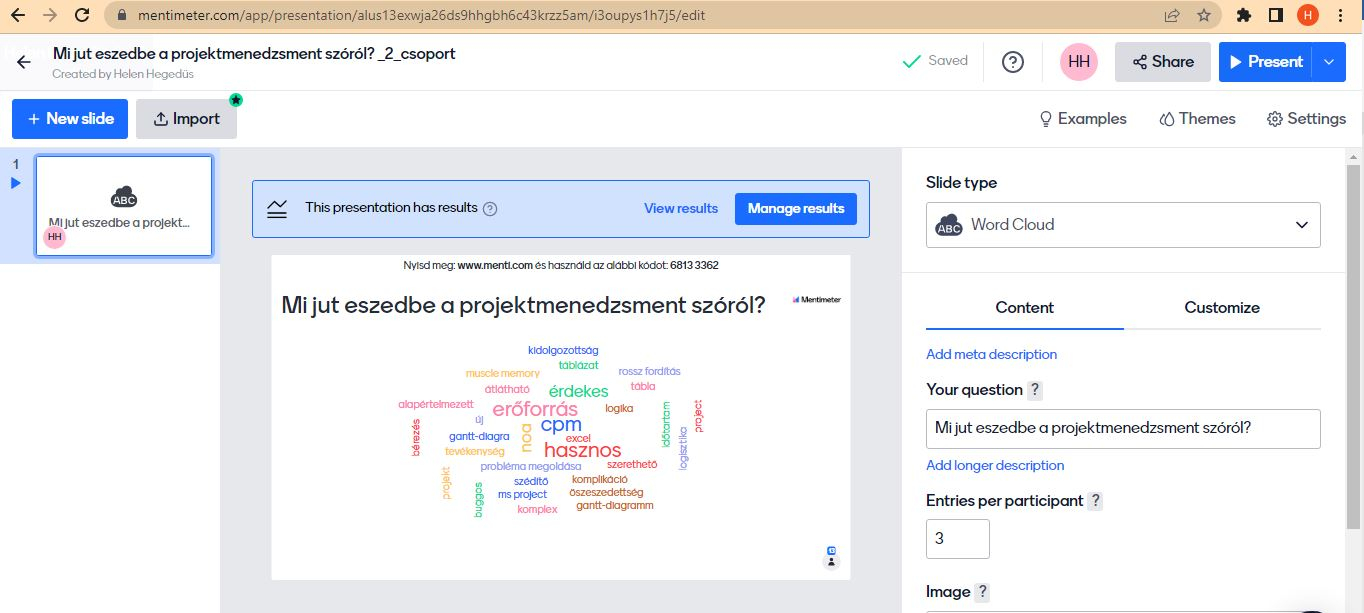Viewport: 1364px width, 613px height.
Task: Click the back arrow next to presentation title
Action: tap(24, 62)
